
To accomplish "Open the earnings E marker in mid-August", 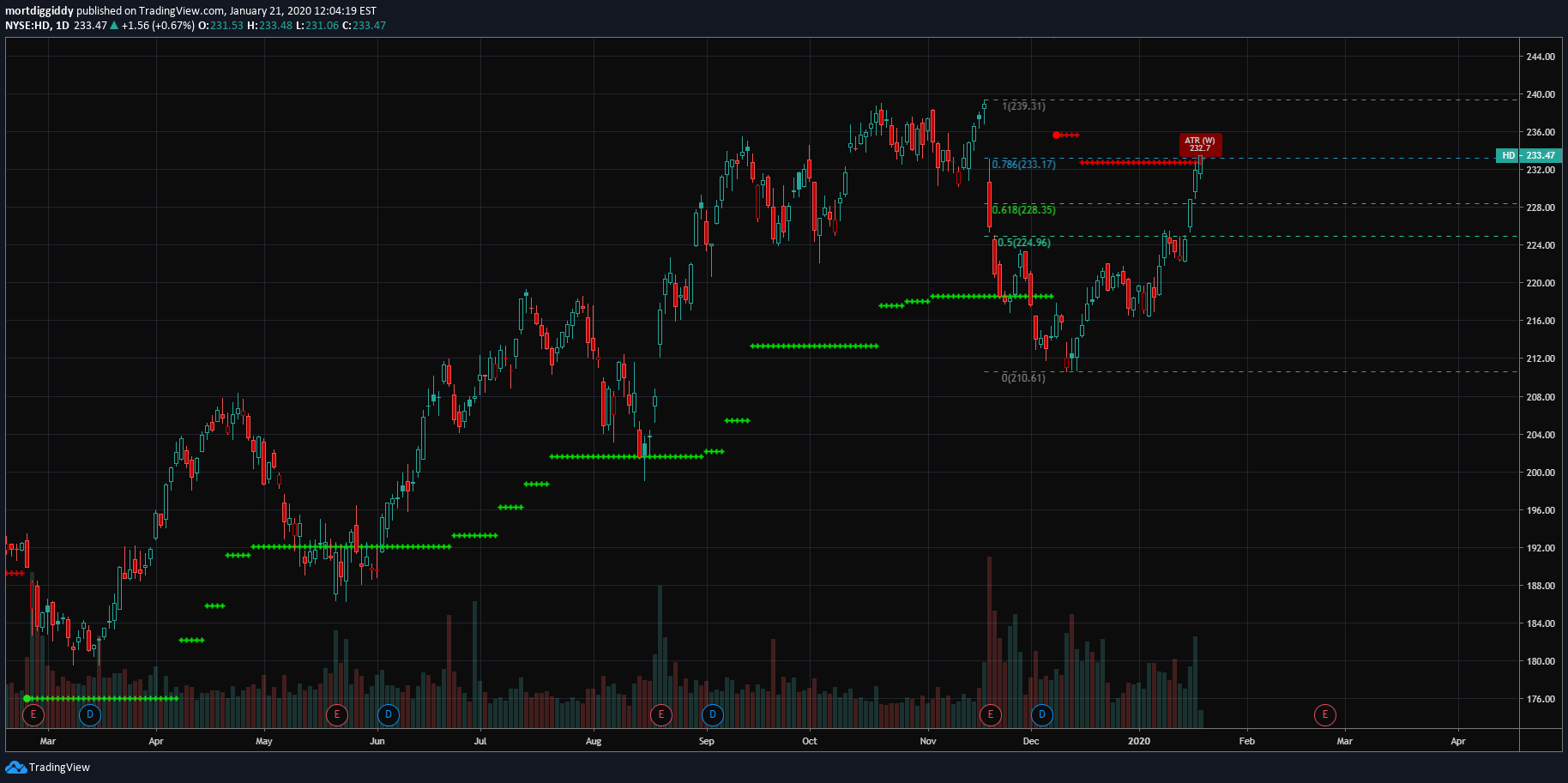I will point(661,714).
